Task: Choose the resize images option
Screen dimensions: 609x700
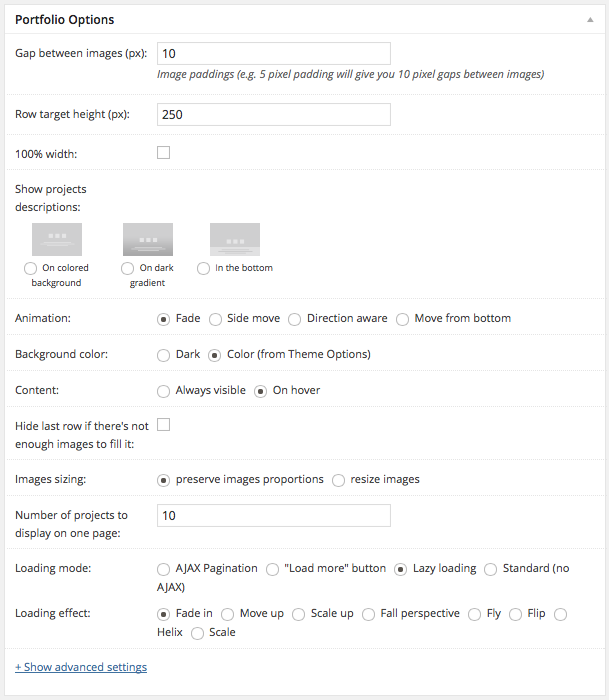Action: [339, 479]
